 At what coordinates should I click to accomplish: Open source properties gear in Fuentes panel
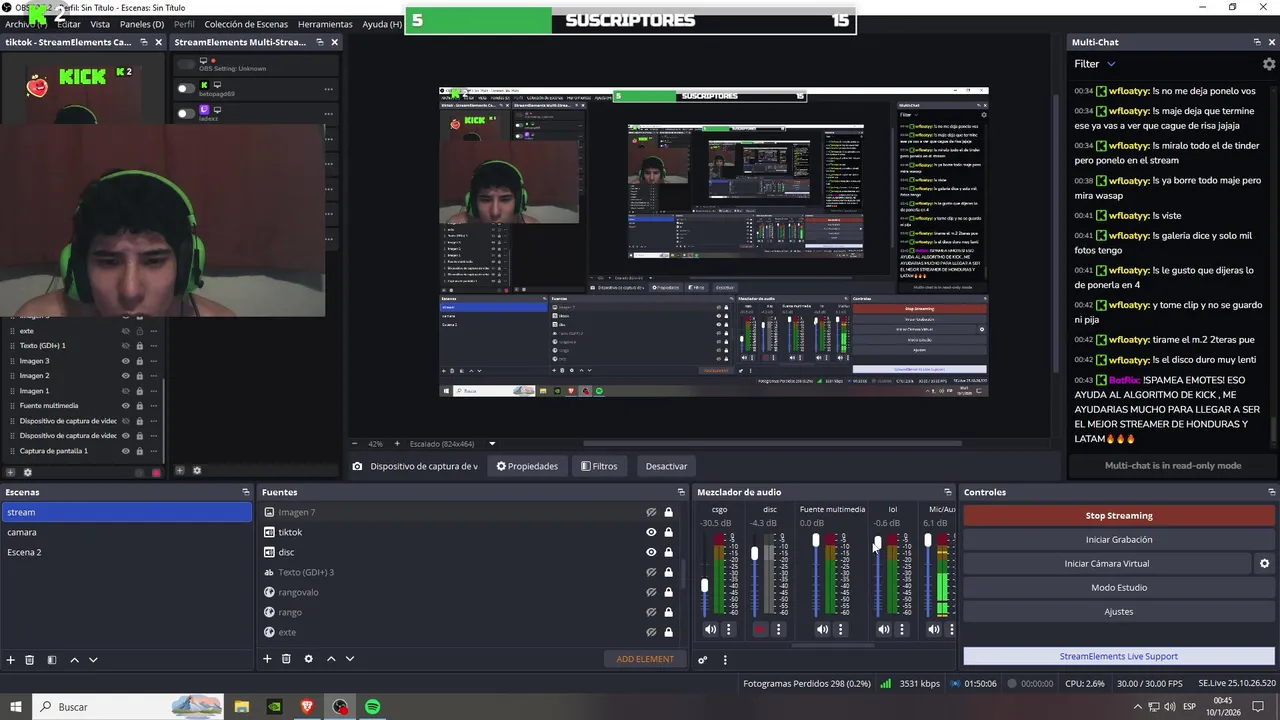click(x=308, y=659)
